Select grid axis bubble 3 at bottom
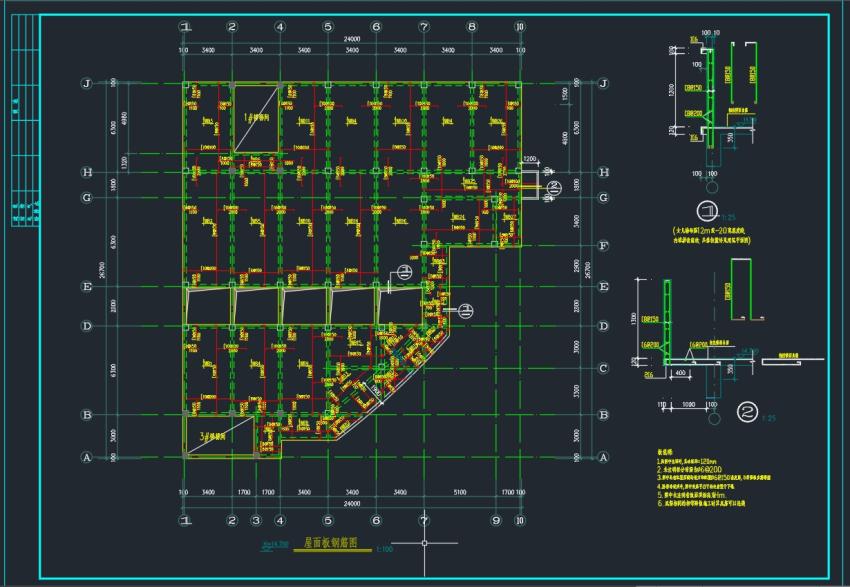 point(256,520)
